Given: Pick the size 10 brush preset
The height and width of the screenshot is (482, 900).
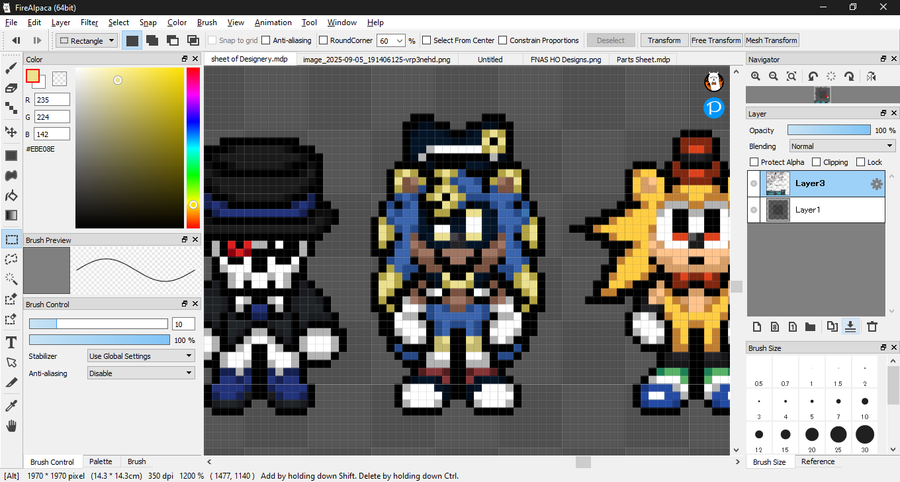Looking at the screenshot, I should (x=864, y=405).
